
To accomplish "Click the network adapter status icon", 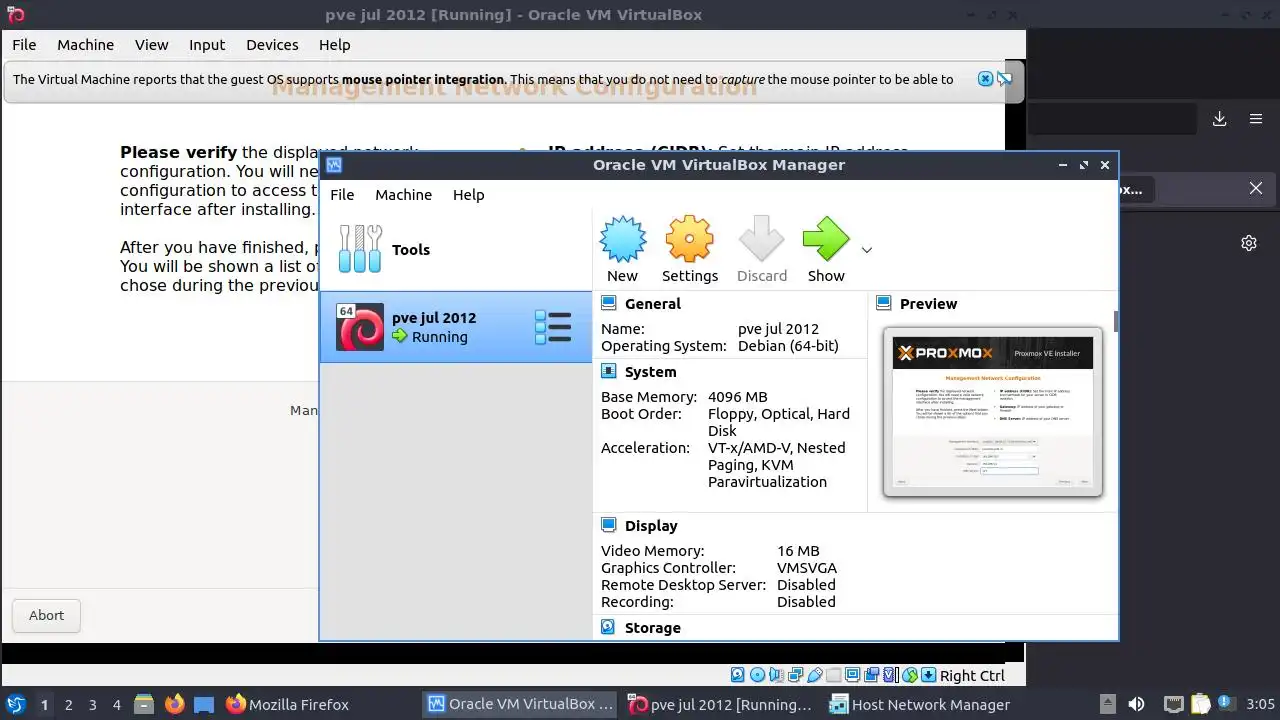I will [795, 675].
